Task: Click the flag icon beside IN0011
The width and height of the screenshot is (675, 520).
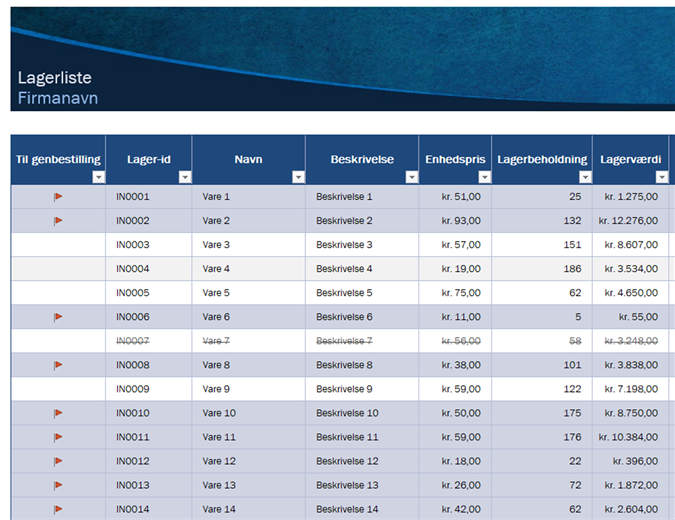Action: click(58, 437)
